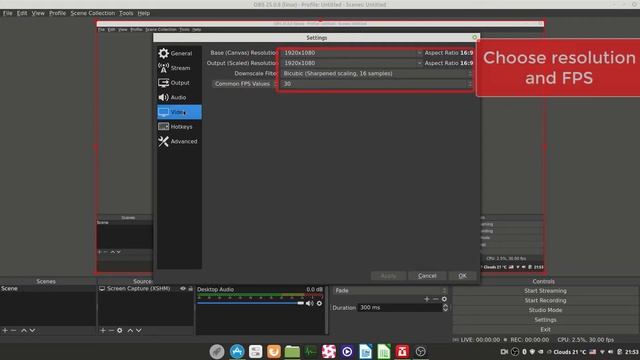The height and width of the screenshot is (360, 640).
Task: Click Start Recording in Controls
Action: (545, 300)
